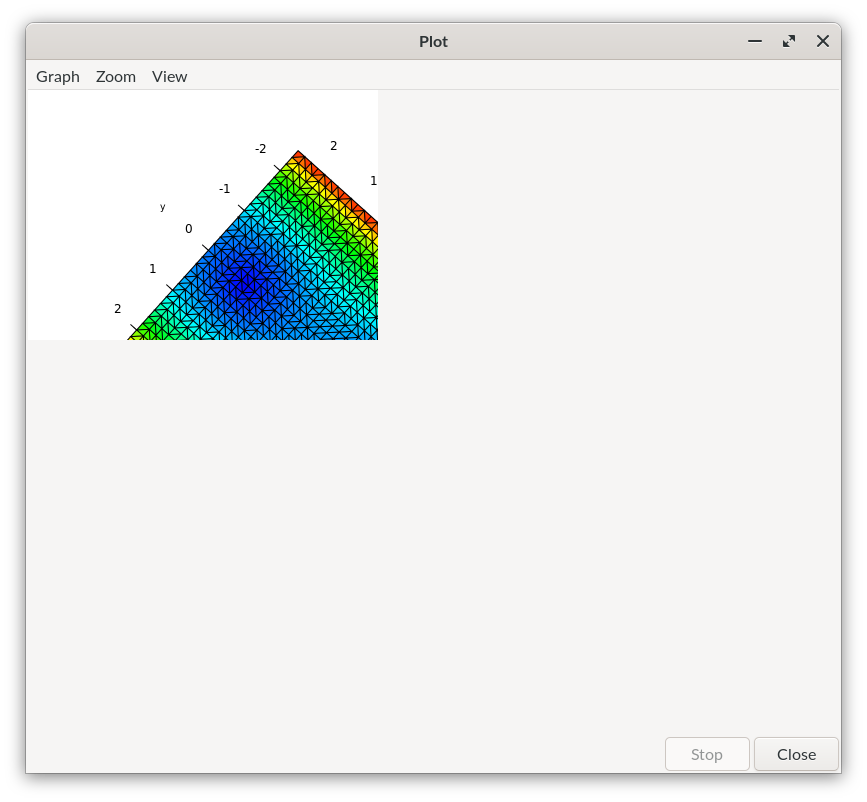Image resolution: width=867 pixels, height=802 pixels.
Task: Click the Close button
Action: (x=796, y=754)
